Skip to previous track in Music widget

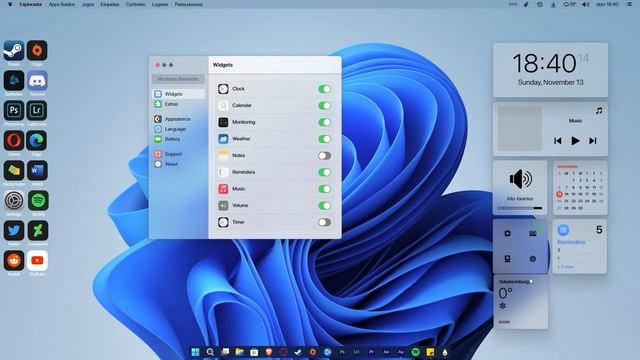(558, 141)
